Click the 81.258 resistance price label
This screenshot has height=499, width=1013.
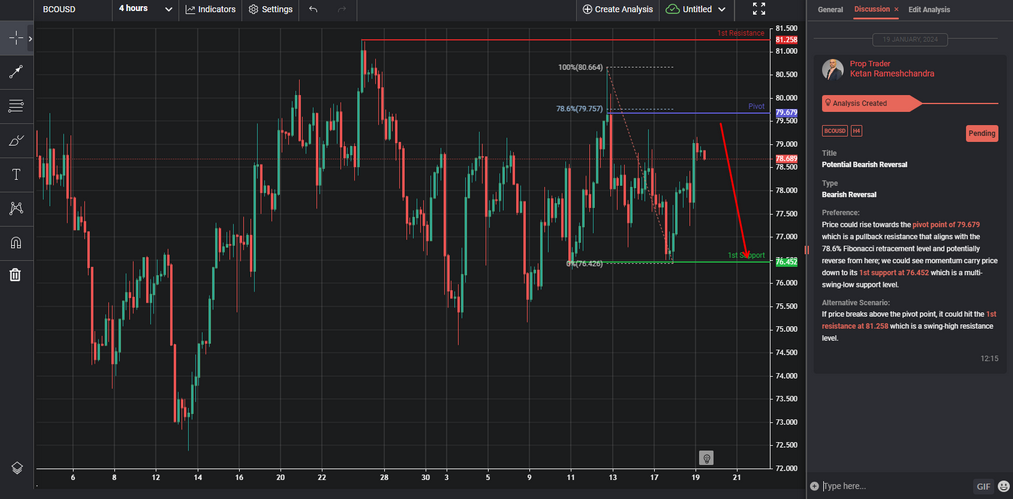click(x=786, y=39)
